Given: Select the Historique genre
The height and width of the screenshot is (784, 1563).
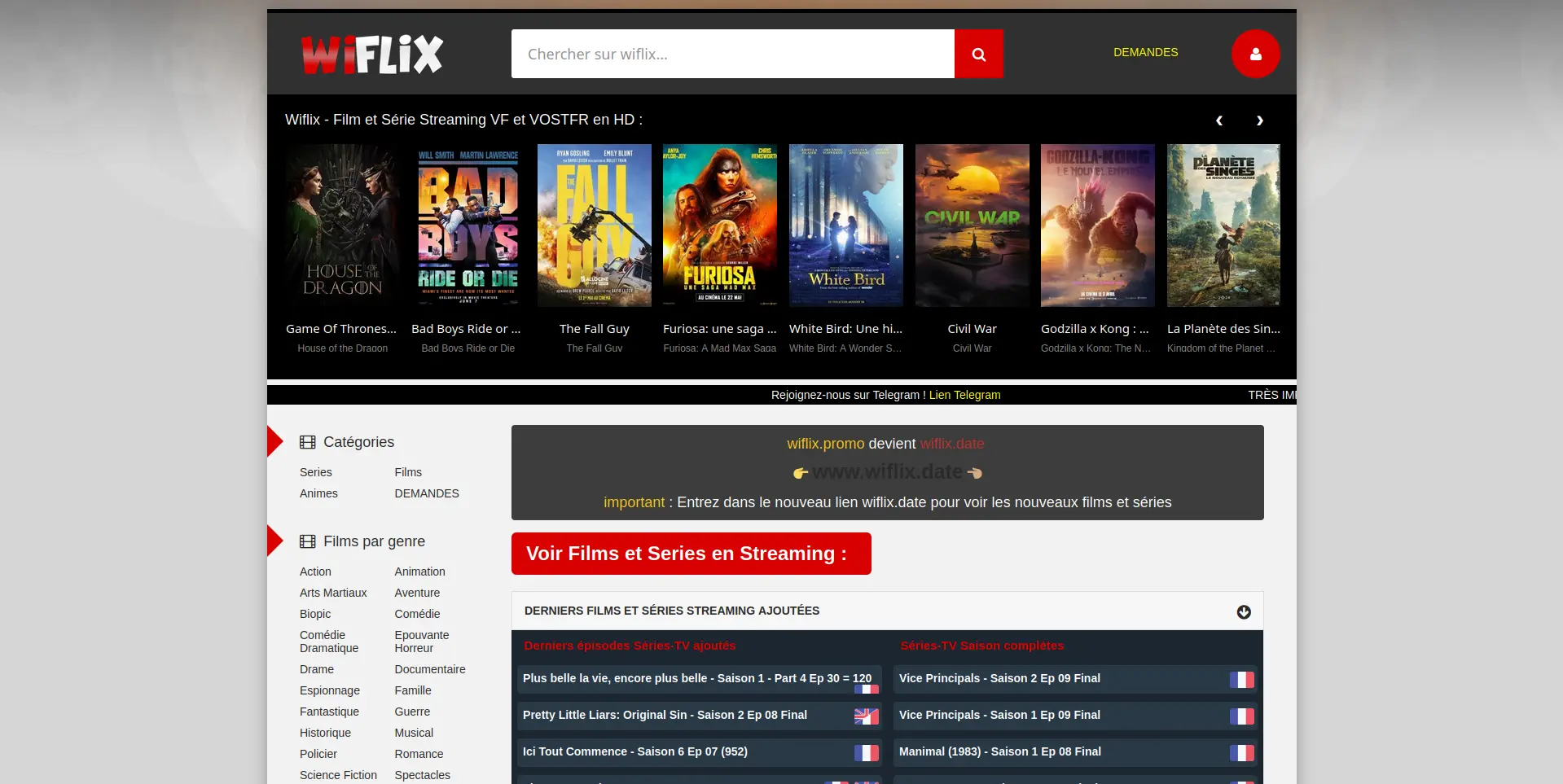Looking at the screenshot, I should click(325, 733).
